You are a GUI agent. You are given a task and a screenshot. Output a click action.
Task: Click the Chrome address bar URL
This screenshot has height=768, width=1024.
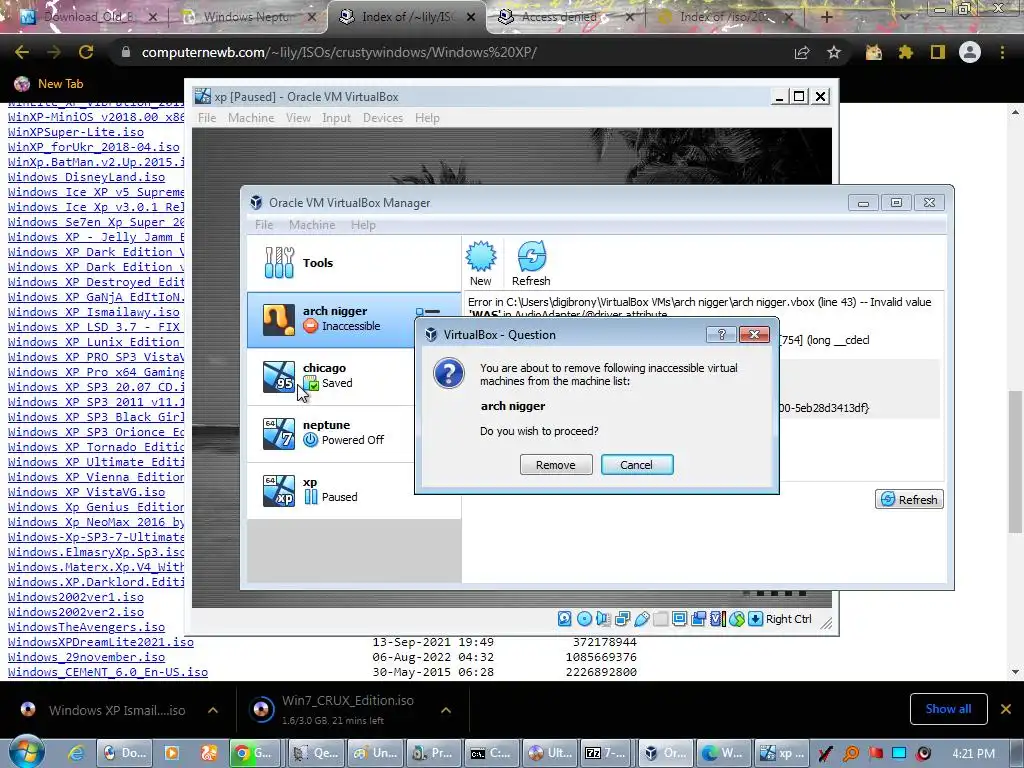coord(339,52)
